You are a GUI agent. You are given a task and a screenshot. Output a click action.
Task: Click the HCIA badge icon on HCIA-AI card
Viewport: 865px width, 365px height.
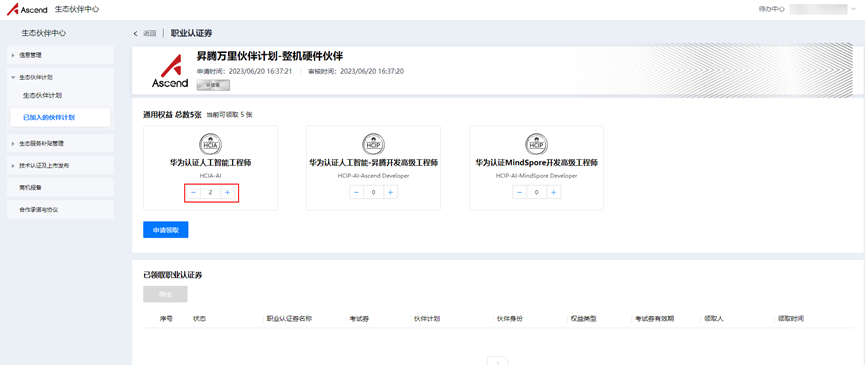[210, 144]
